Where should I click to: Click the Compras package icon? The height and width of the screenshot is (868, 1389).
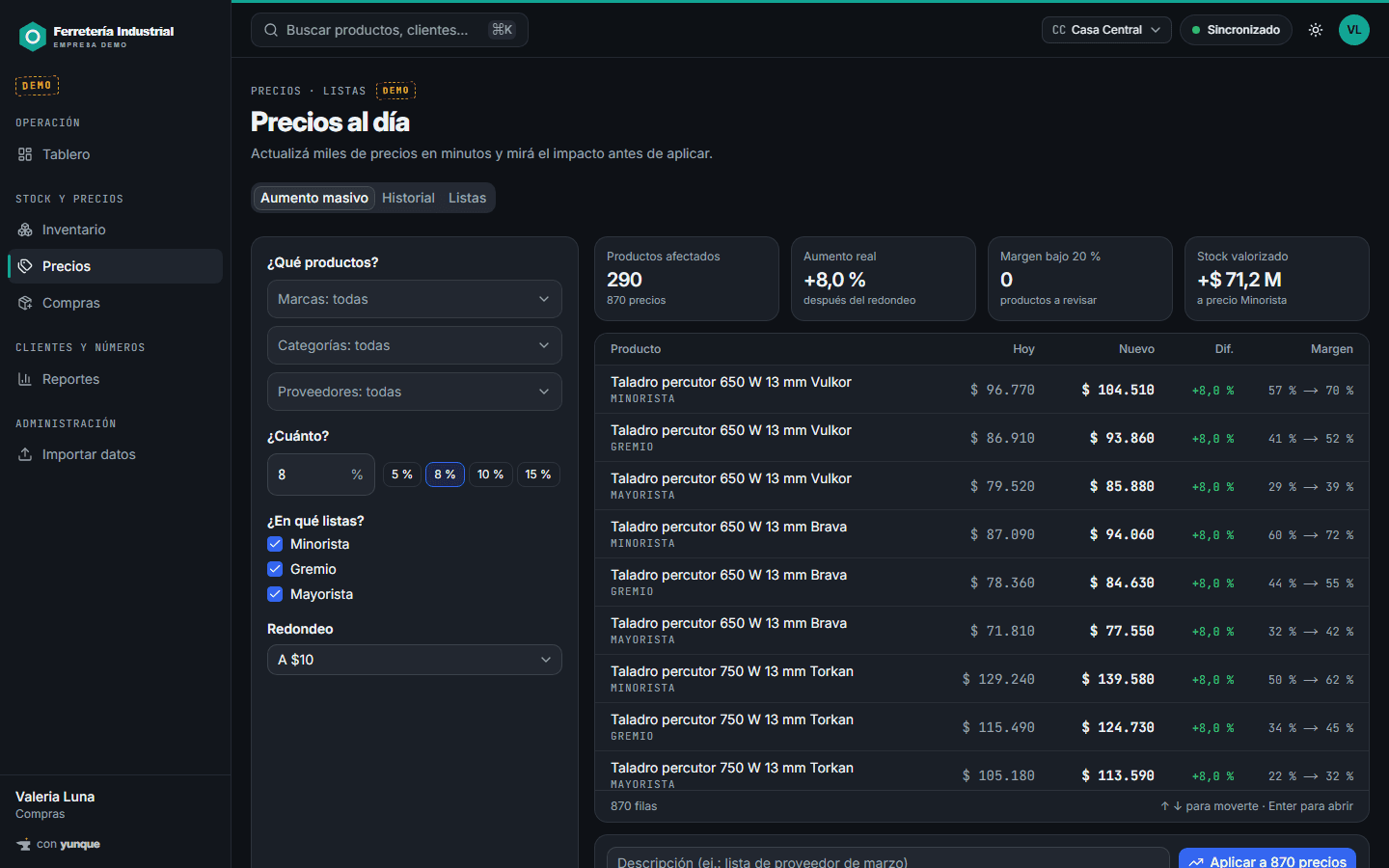pyautogui.click(x=25, y=303)
